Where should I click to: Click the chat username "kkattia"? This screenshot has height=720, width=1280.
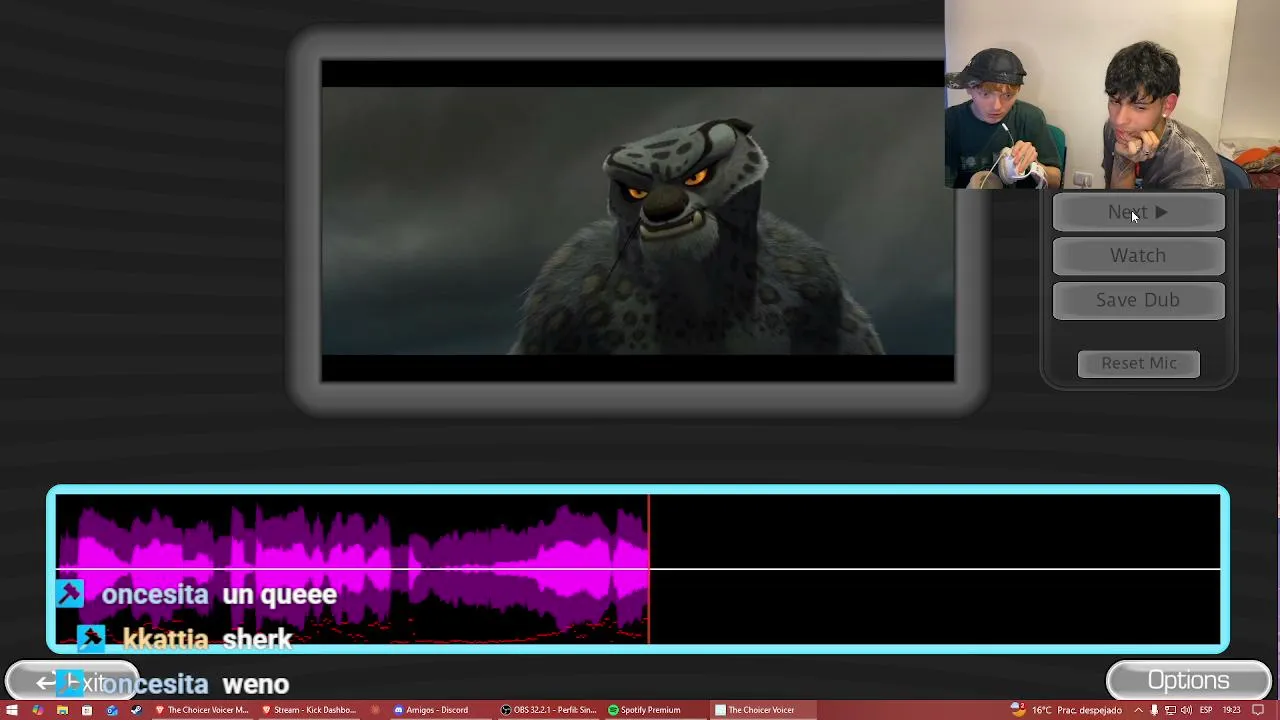pyautogui.click(x=165, y=639)
